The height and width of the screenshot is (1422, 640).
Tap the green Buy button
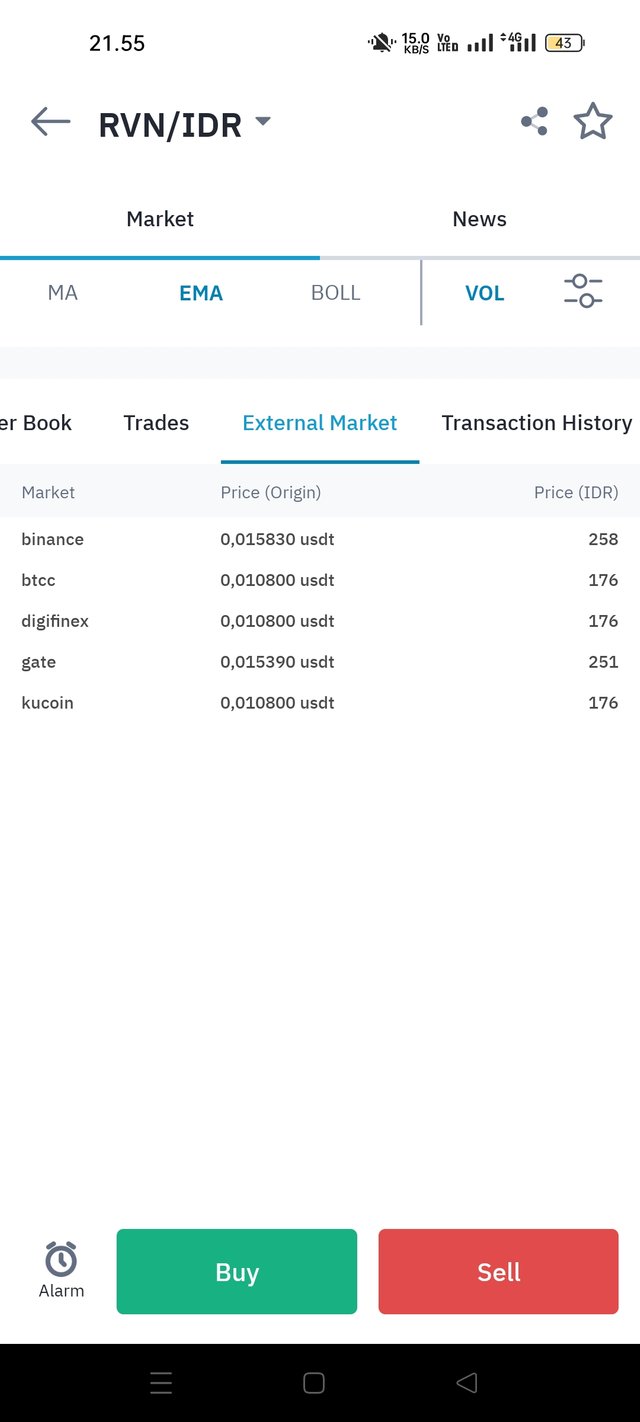pos(237,1271)
